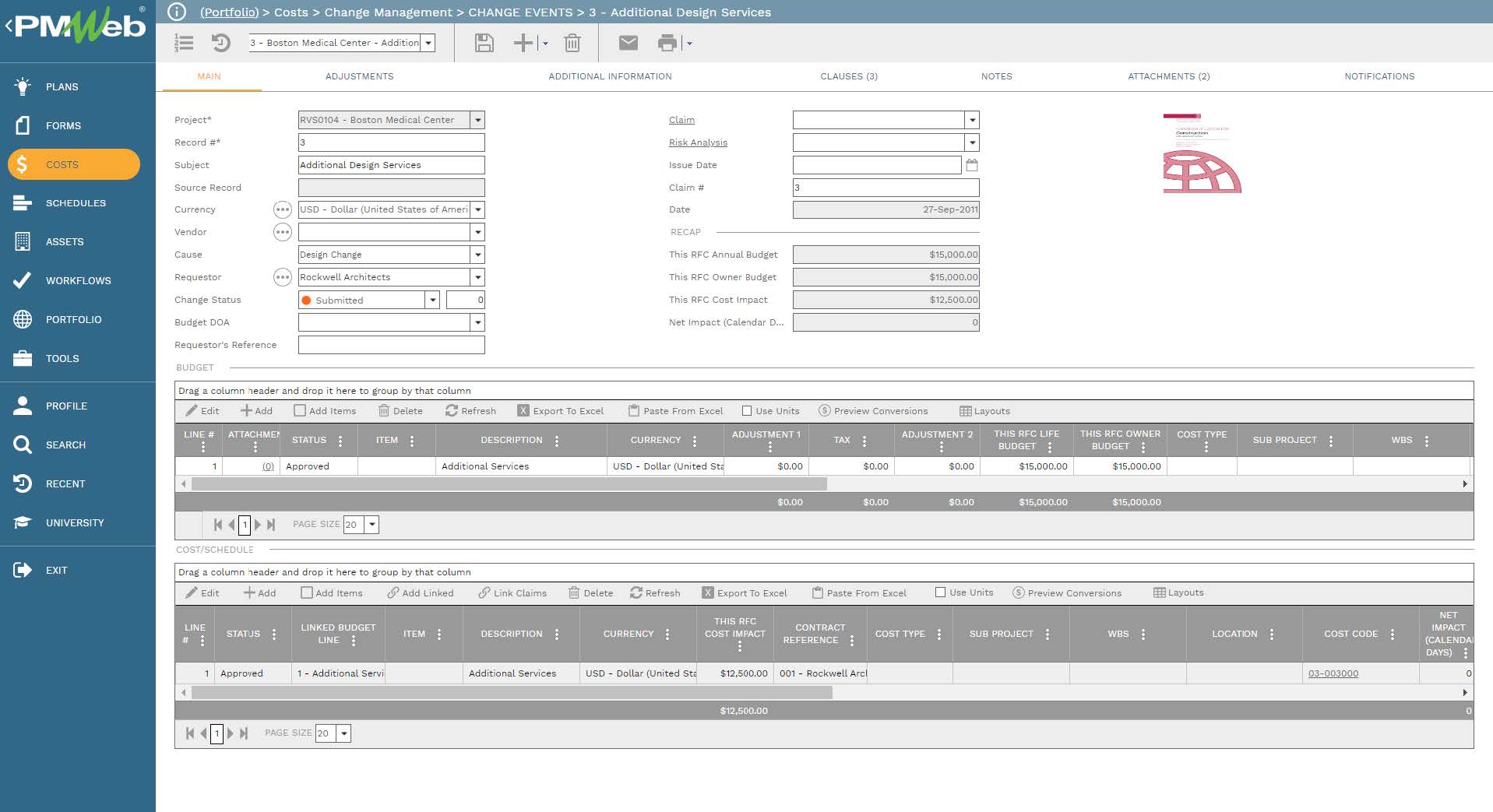Expand the Project dropdown
This screenshot has height=812, width=1493.
[x=478, y=120]
